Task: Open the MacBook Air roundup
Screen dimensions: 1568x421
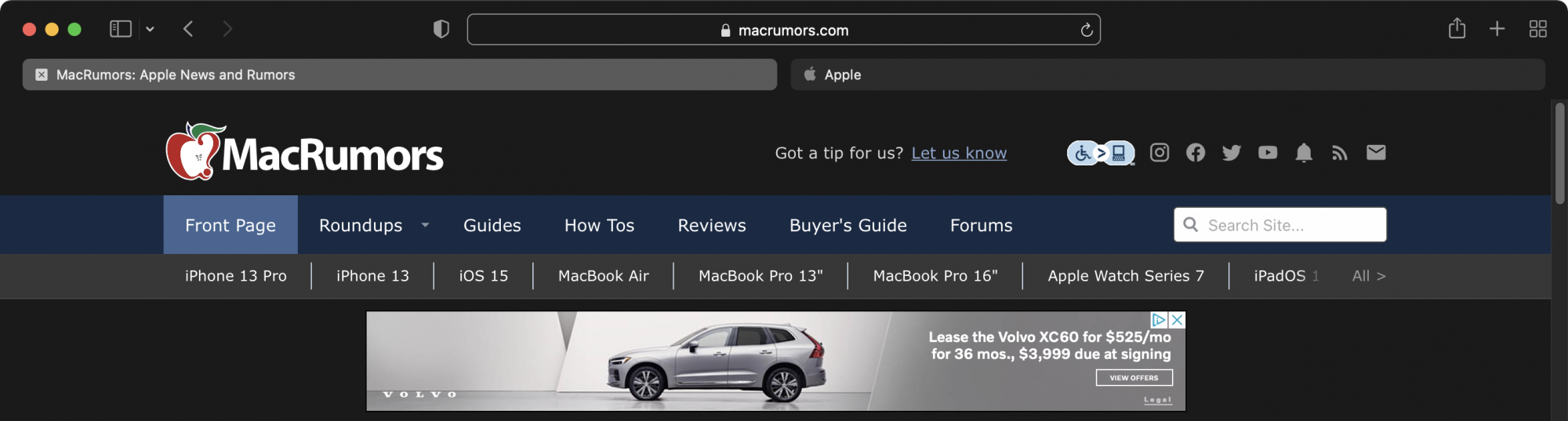Action: point(603,276)
